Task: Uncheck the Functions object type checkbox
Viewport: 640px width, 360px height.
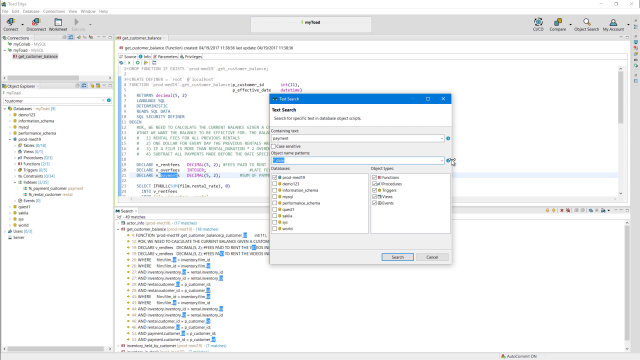Action: [375, 178]
